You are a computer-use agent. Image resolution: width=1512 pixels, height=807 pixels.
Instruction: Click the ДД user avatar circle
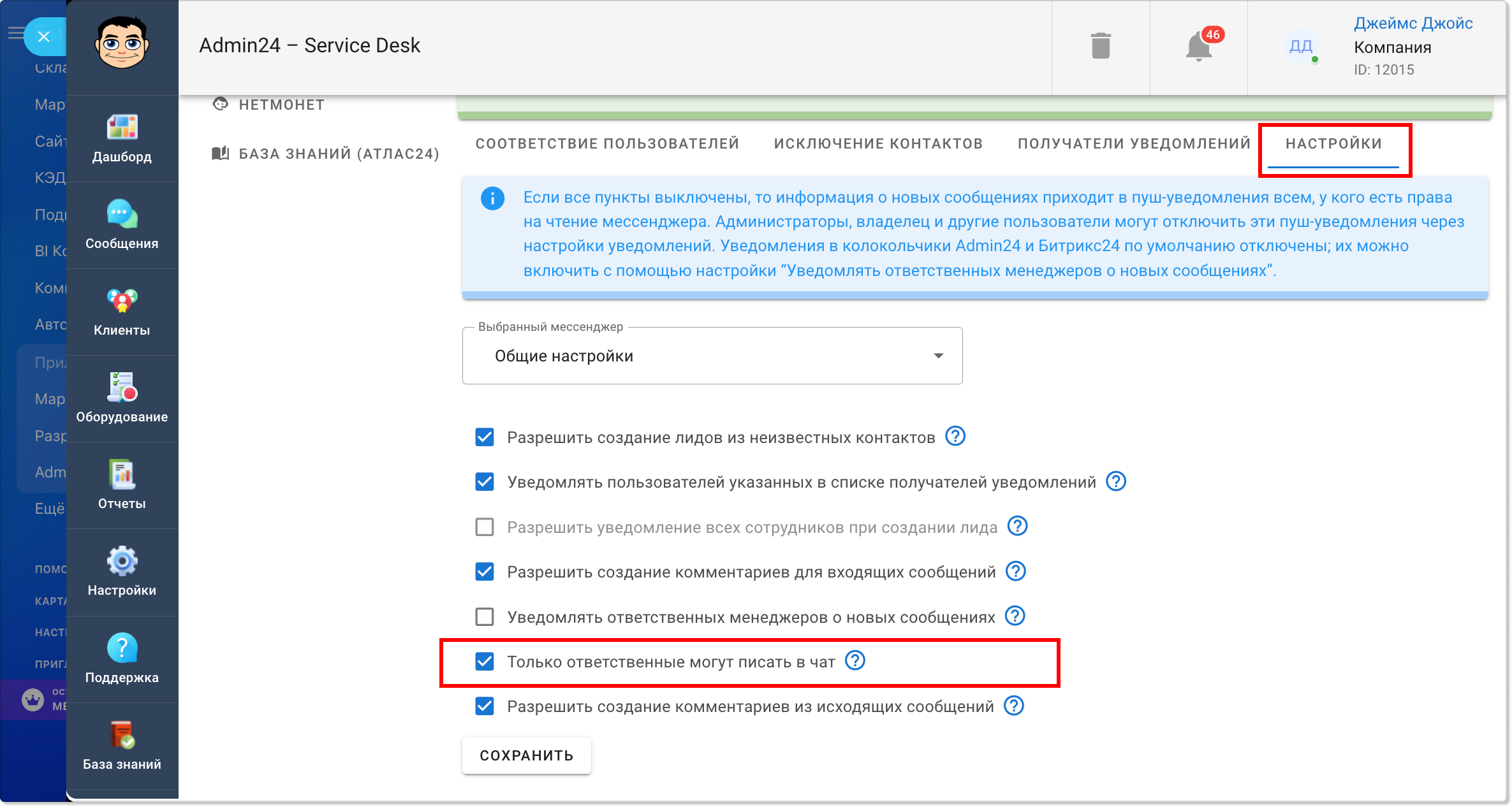[1301, 46]
